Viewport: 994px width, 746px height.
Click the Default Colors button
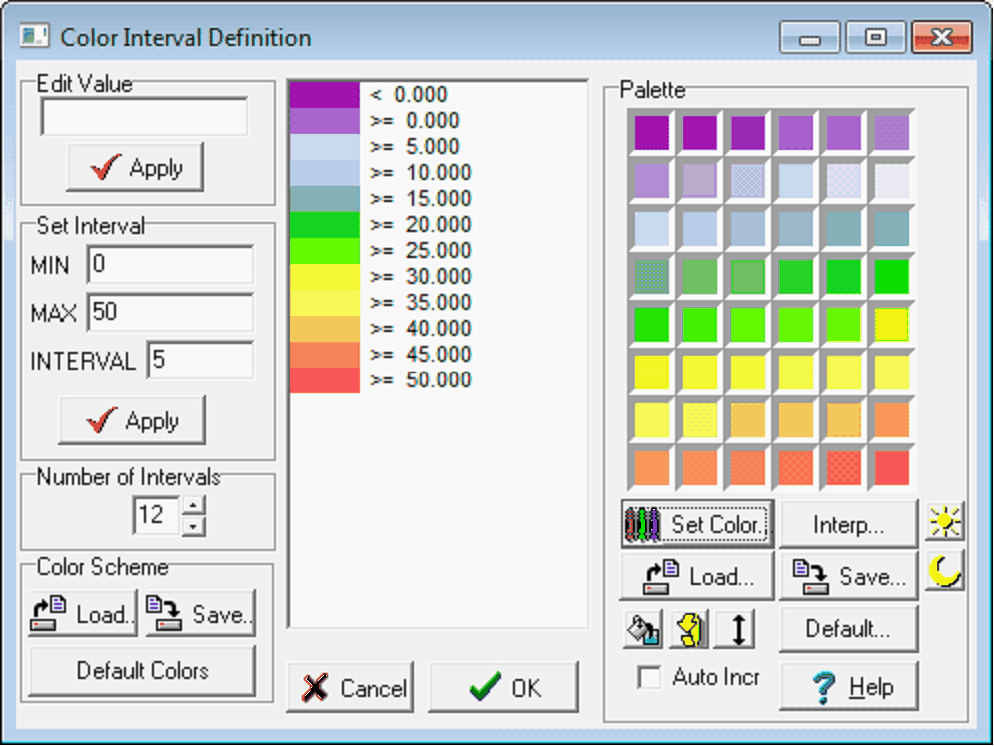pos(142,670)
